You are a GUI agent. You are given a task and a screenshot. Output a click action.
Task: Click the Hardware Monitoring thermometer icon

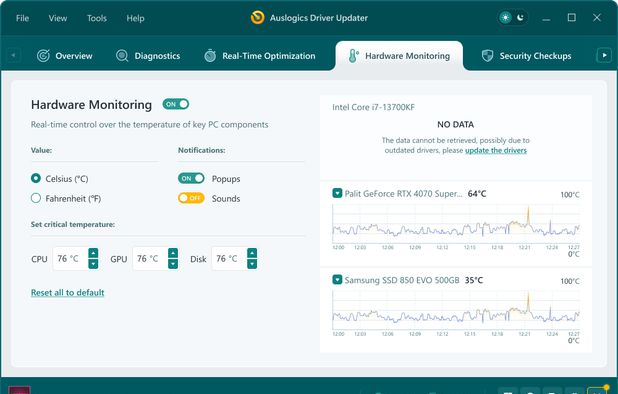(353, 56)
